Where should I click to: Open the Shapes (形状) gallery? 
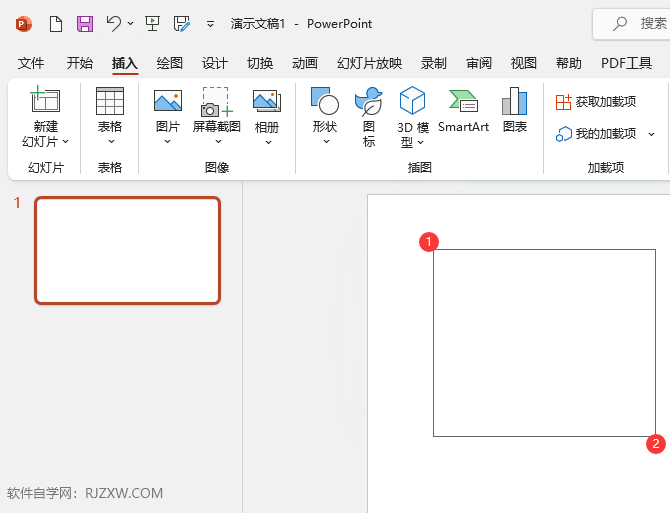pyautogui.click(x=325, y=101)
